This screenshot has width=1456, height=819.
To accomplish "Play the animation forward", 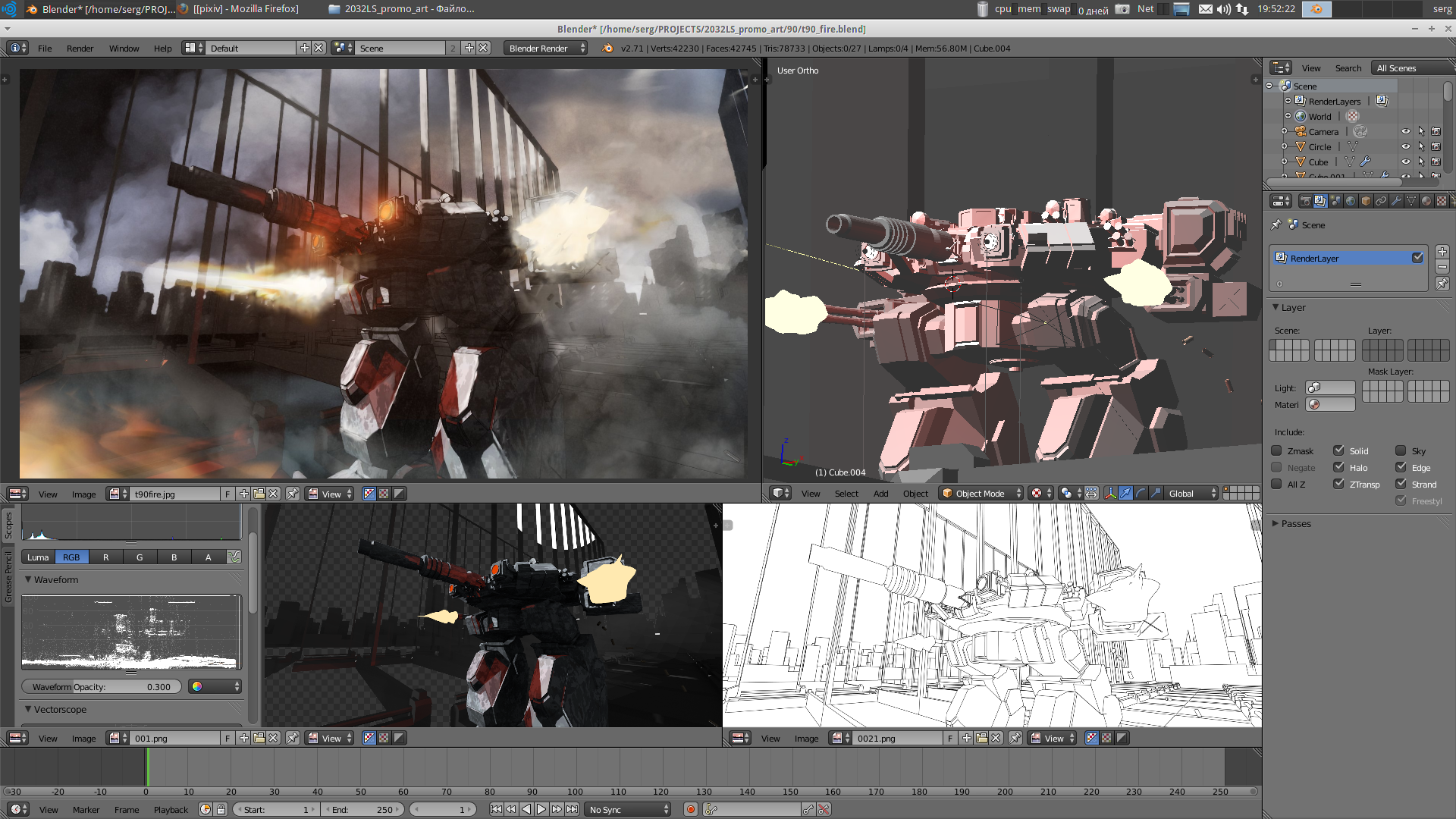I will (541, 810).
